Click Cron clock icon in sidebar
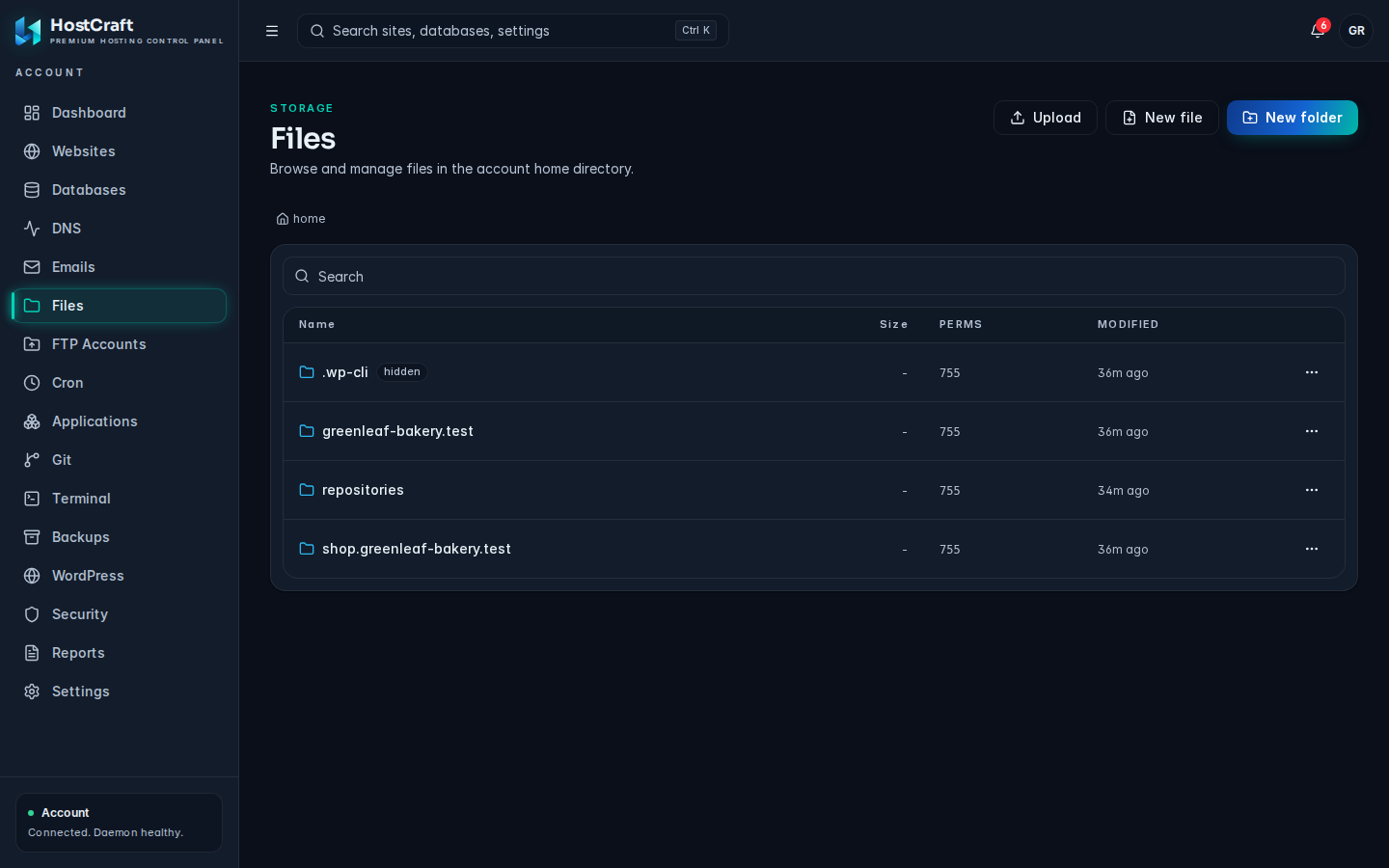Screen dimensions: 1389x868 32,383
